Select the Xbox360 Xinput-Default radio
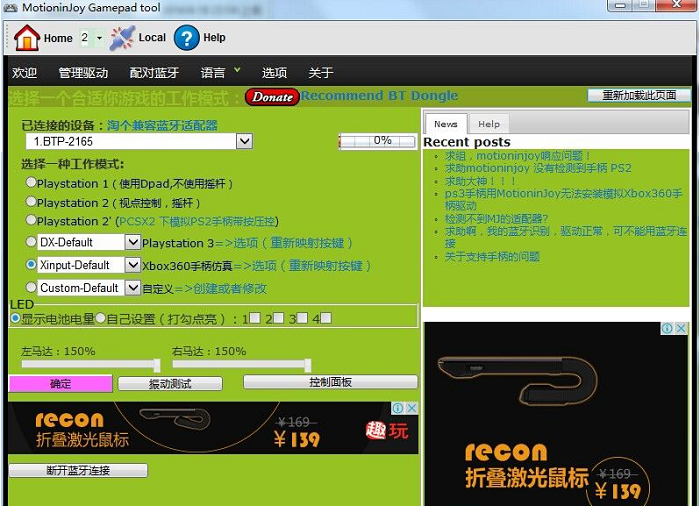Image resolution: width=700 pixels, height=506 pixels. (31, 264)
